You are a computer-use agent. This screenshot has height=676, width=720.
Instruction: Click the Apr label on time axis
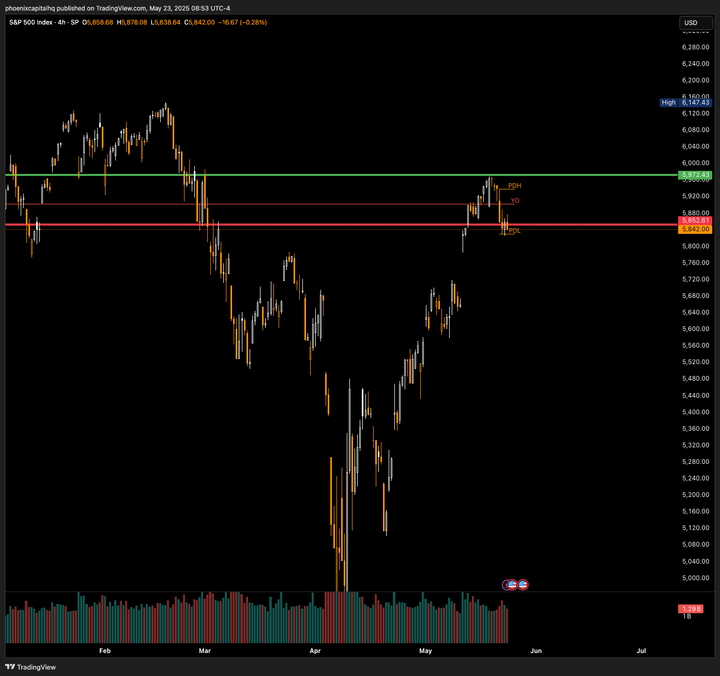pos(315,650)
